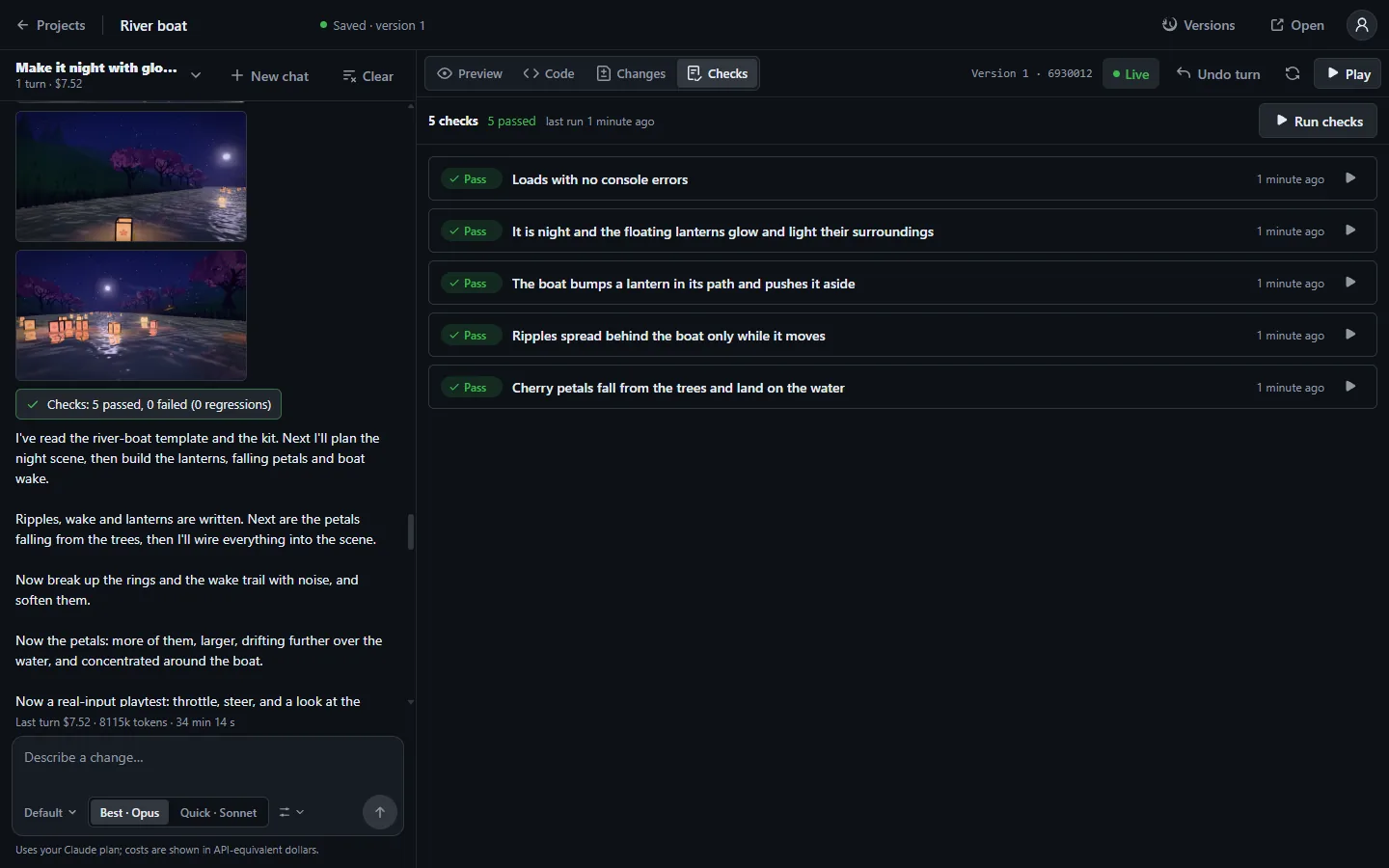Open the Default mode dropdown

point(50,812)
